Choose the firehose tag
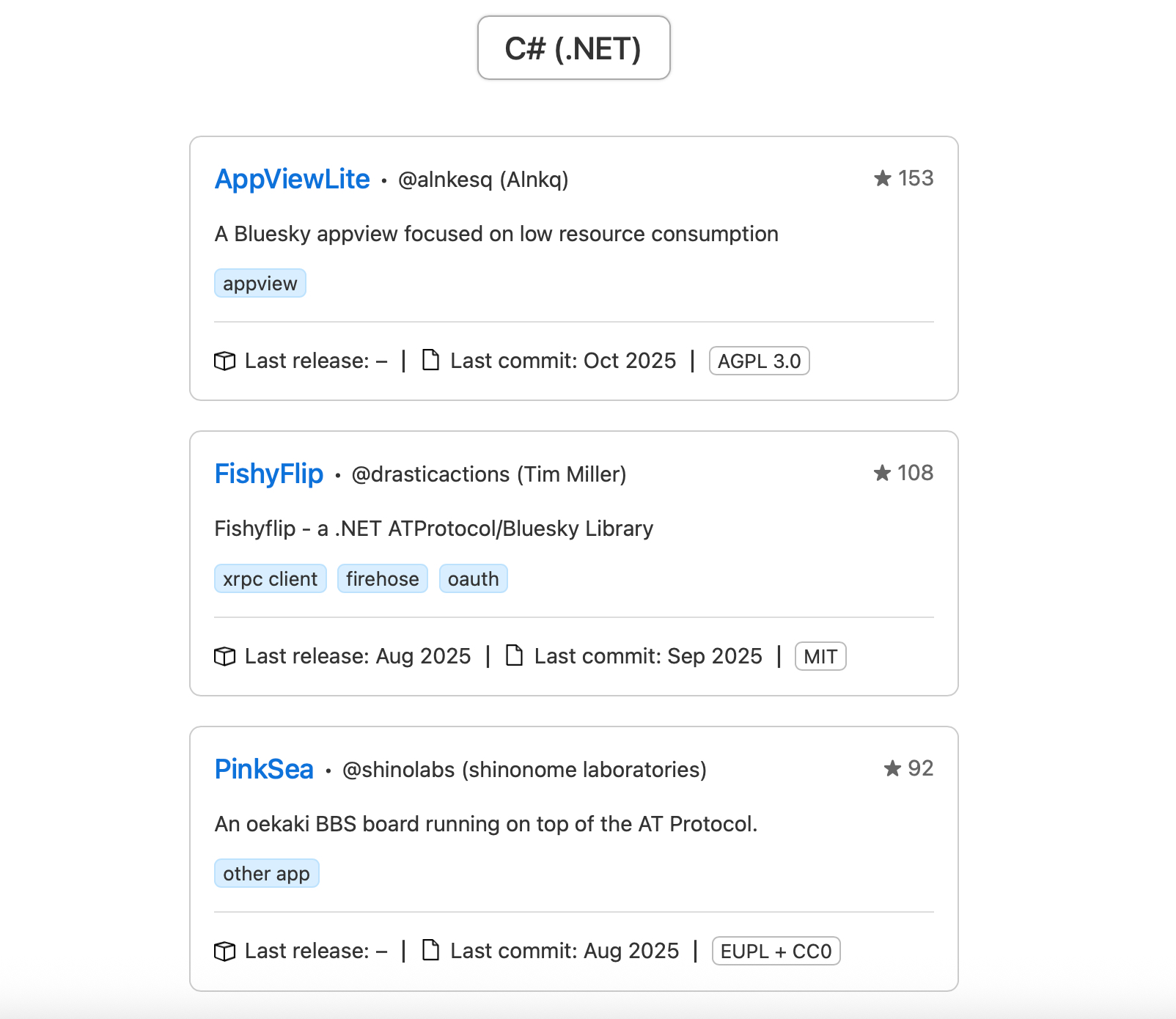Screen dimensions: 1176x1019 382,579
